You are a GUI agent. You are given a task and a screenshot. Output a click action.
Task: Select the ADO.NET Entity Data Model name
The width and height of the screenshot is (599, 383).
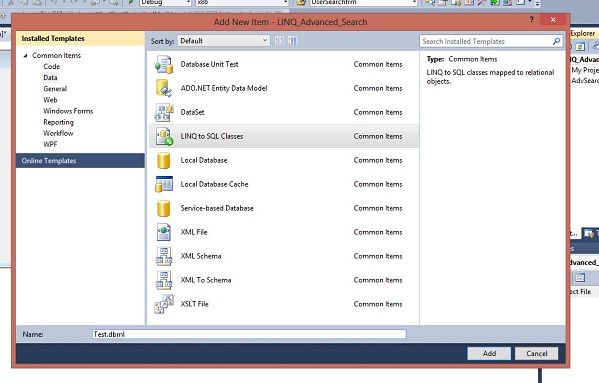click(x=224, y=88)
